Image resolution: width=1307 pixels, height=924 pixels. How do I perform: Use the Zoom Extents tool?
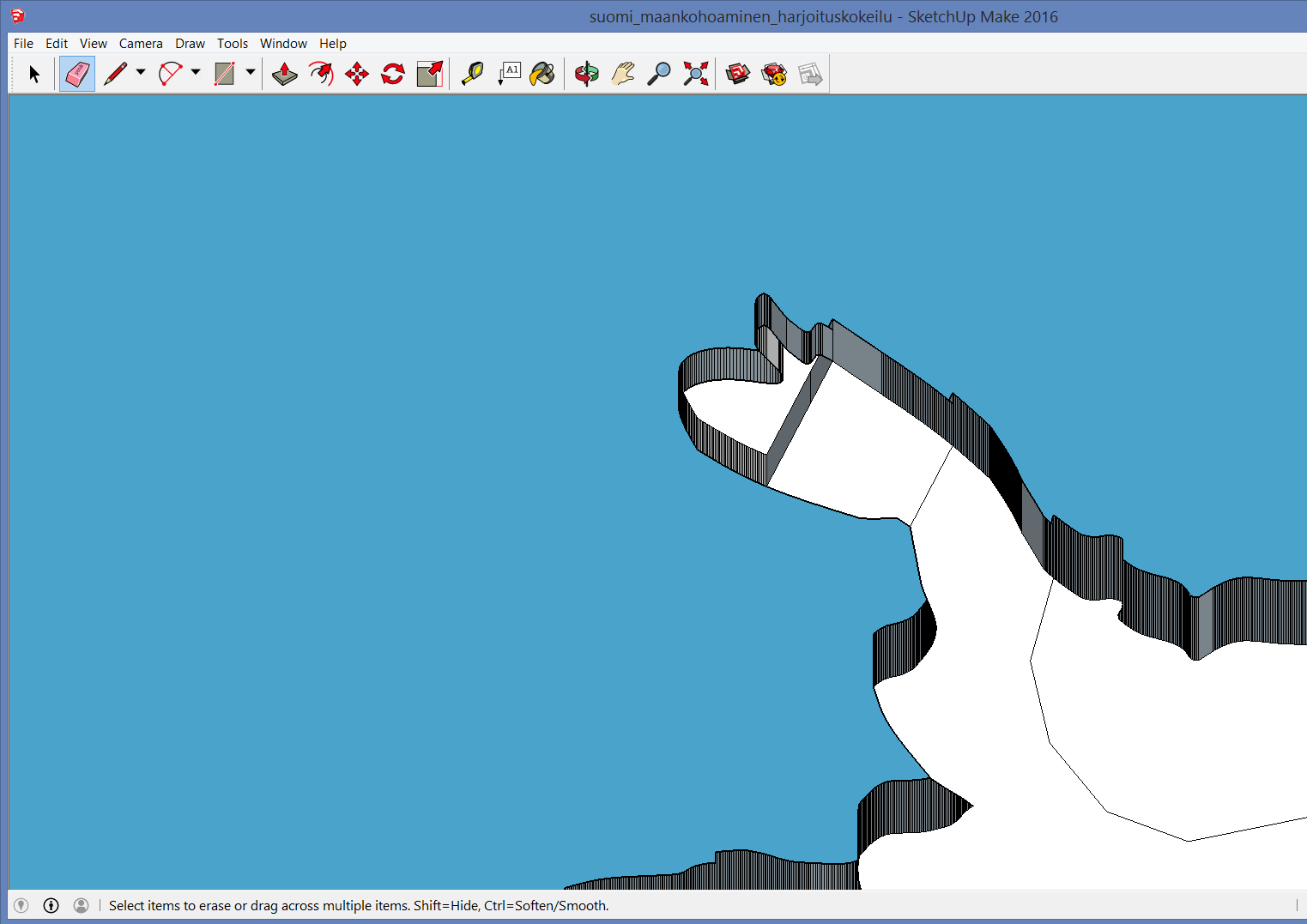(x=696, y=75)
